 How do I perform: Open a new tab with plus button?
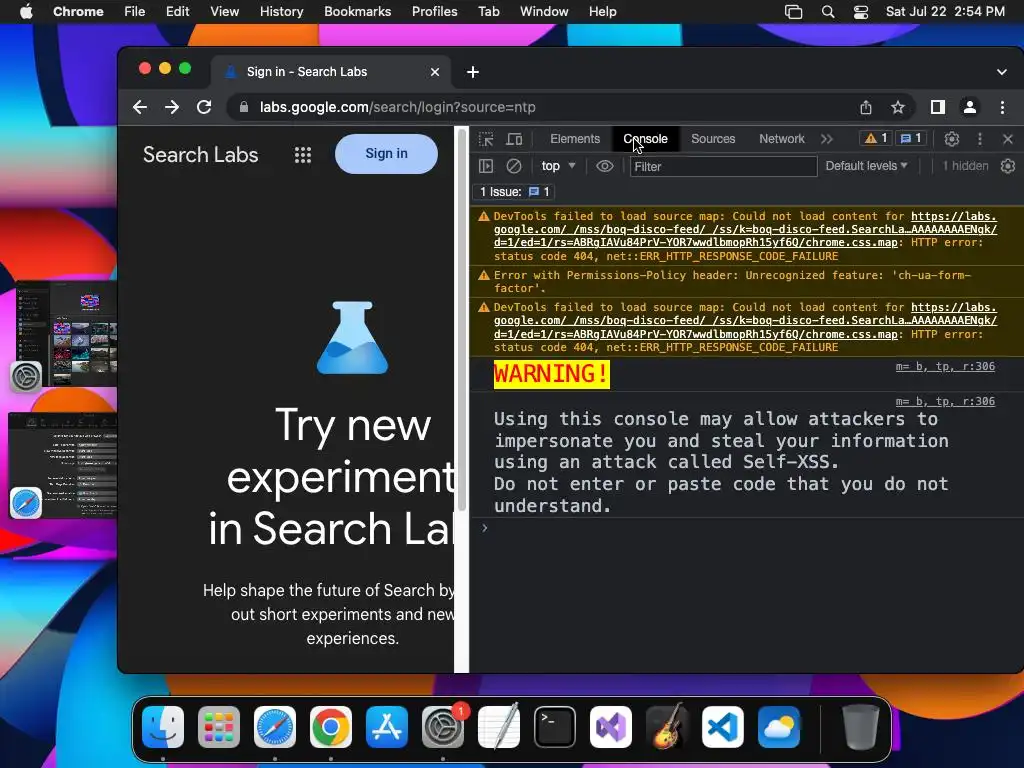tap(473, 72)
